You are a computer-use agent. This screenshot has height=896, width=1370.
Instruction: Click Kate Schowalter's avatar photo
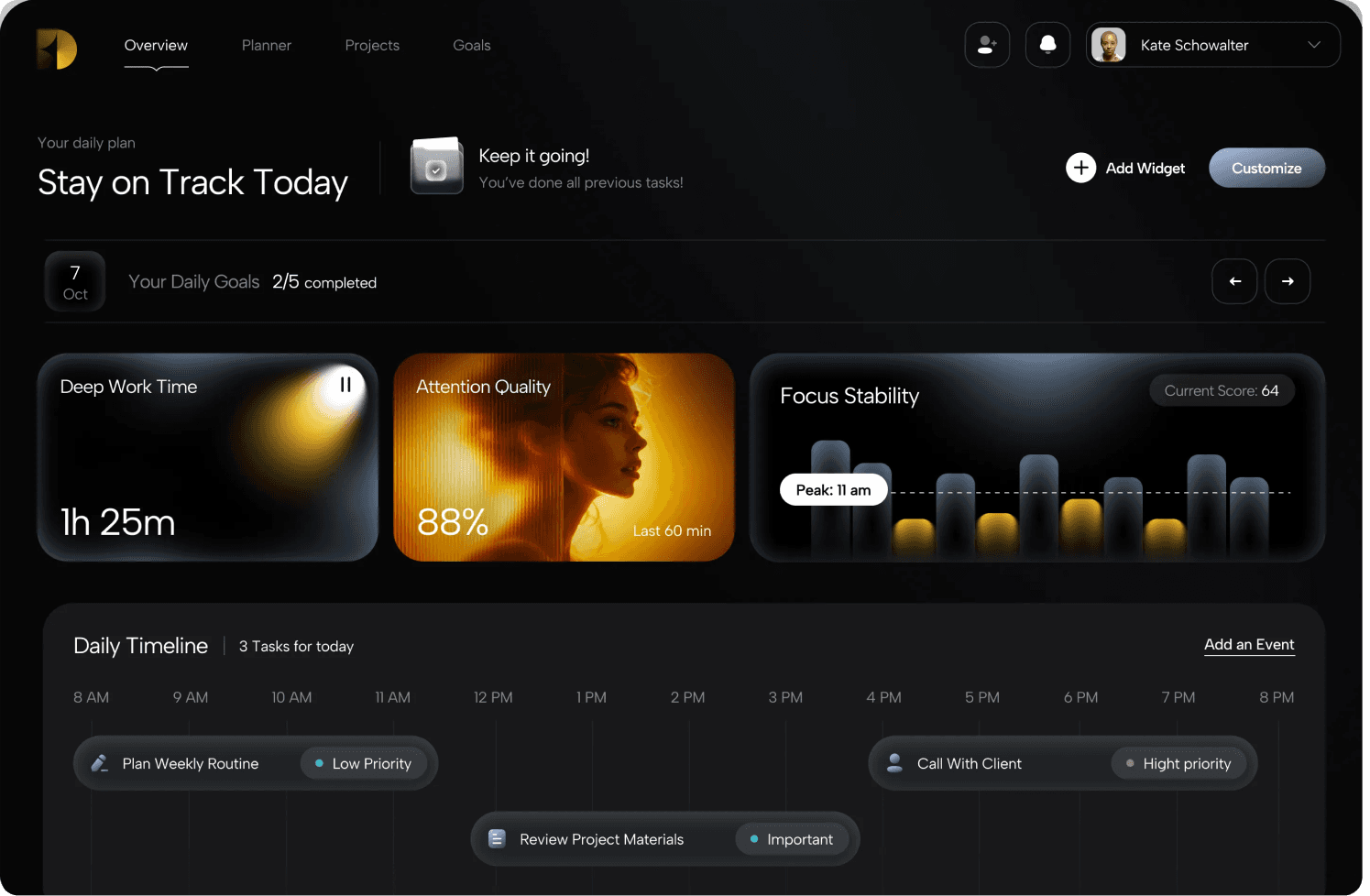[x=1109, y=45]
